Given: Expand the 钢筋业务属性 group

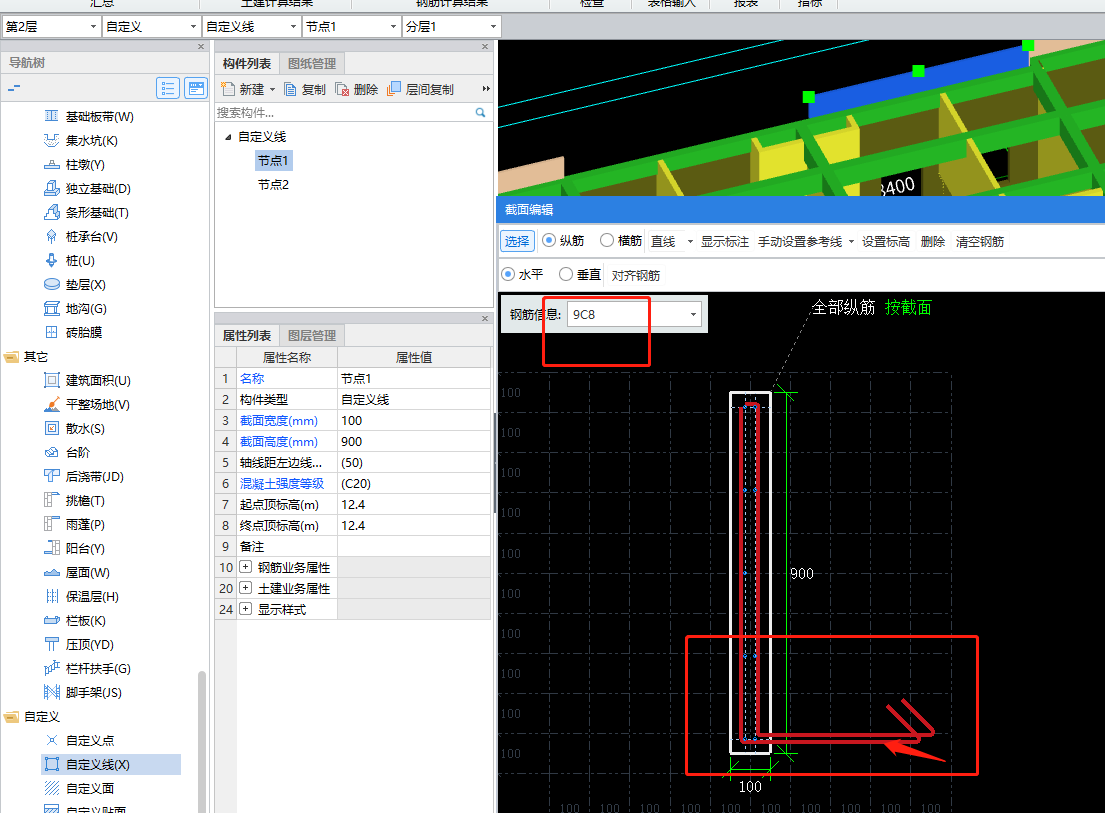Looking at the screenshot, I should pos(245,566).
